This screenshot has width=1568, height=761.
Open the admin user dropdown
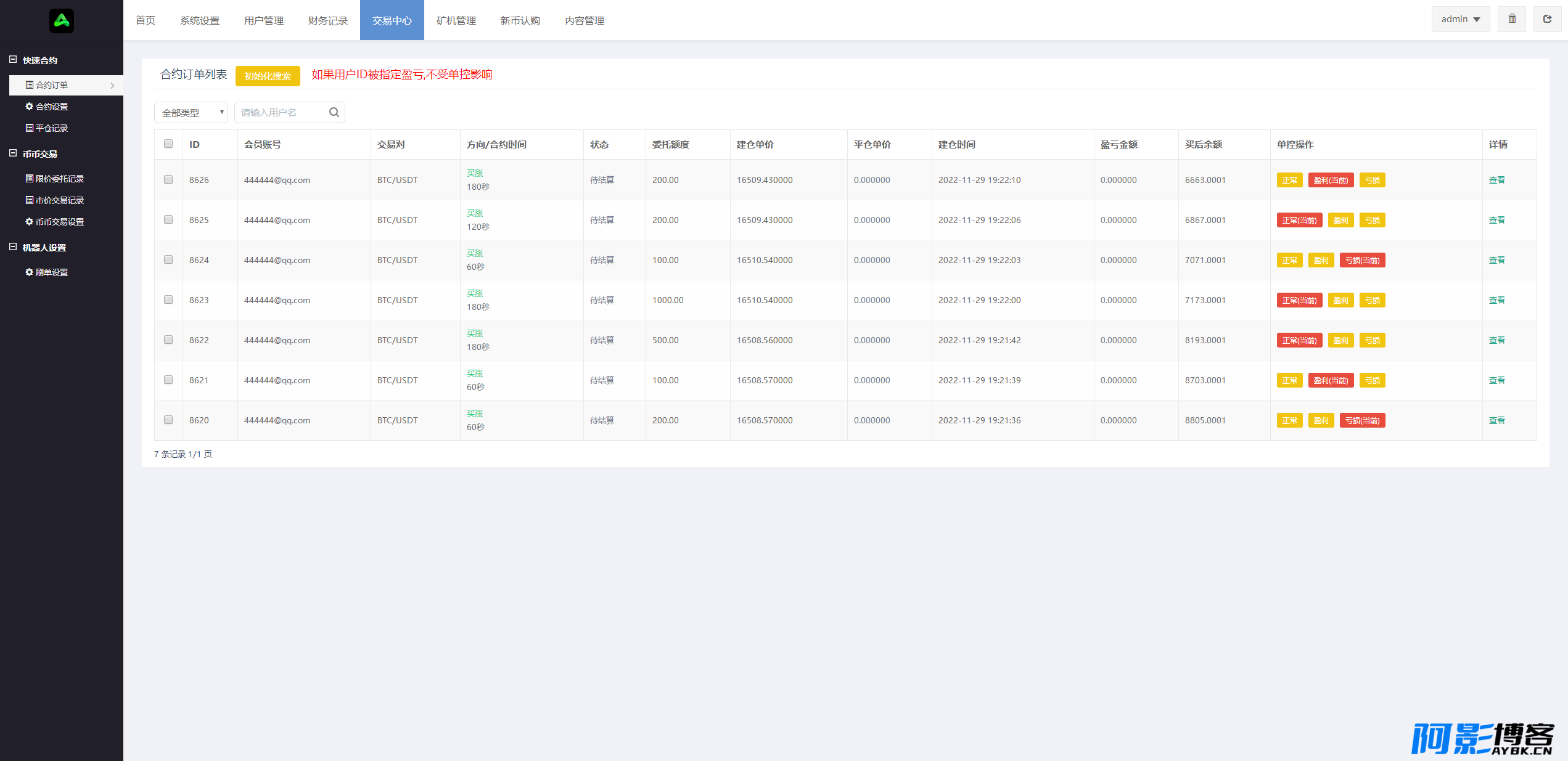coord(1460,19)
